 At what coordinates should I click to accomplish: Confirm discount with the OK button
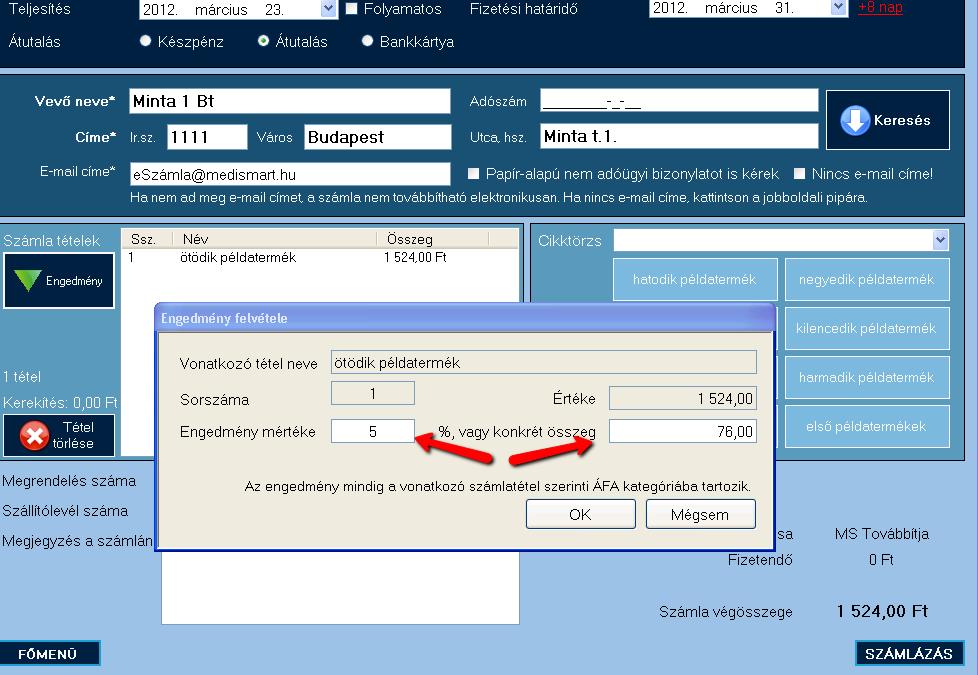[581, 514]
